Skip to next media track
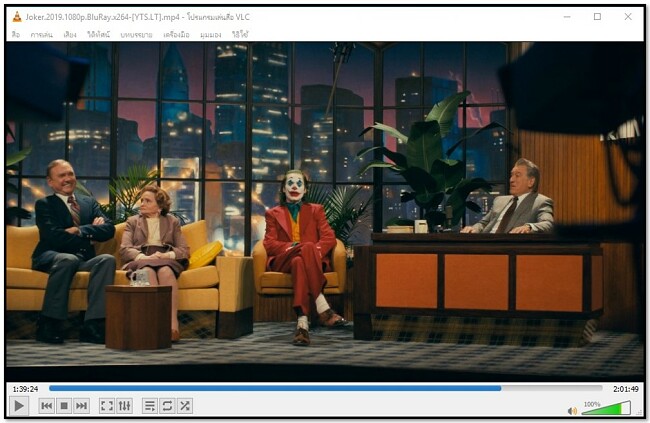 [81, 406]
